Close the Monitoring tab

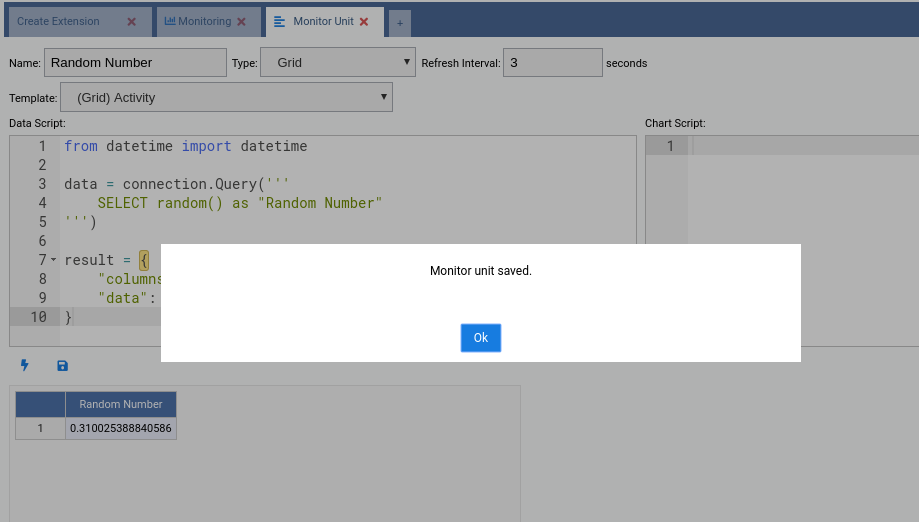click(x=241, y=22)
